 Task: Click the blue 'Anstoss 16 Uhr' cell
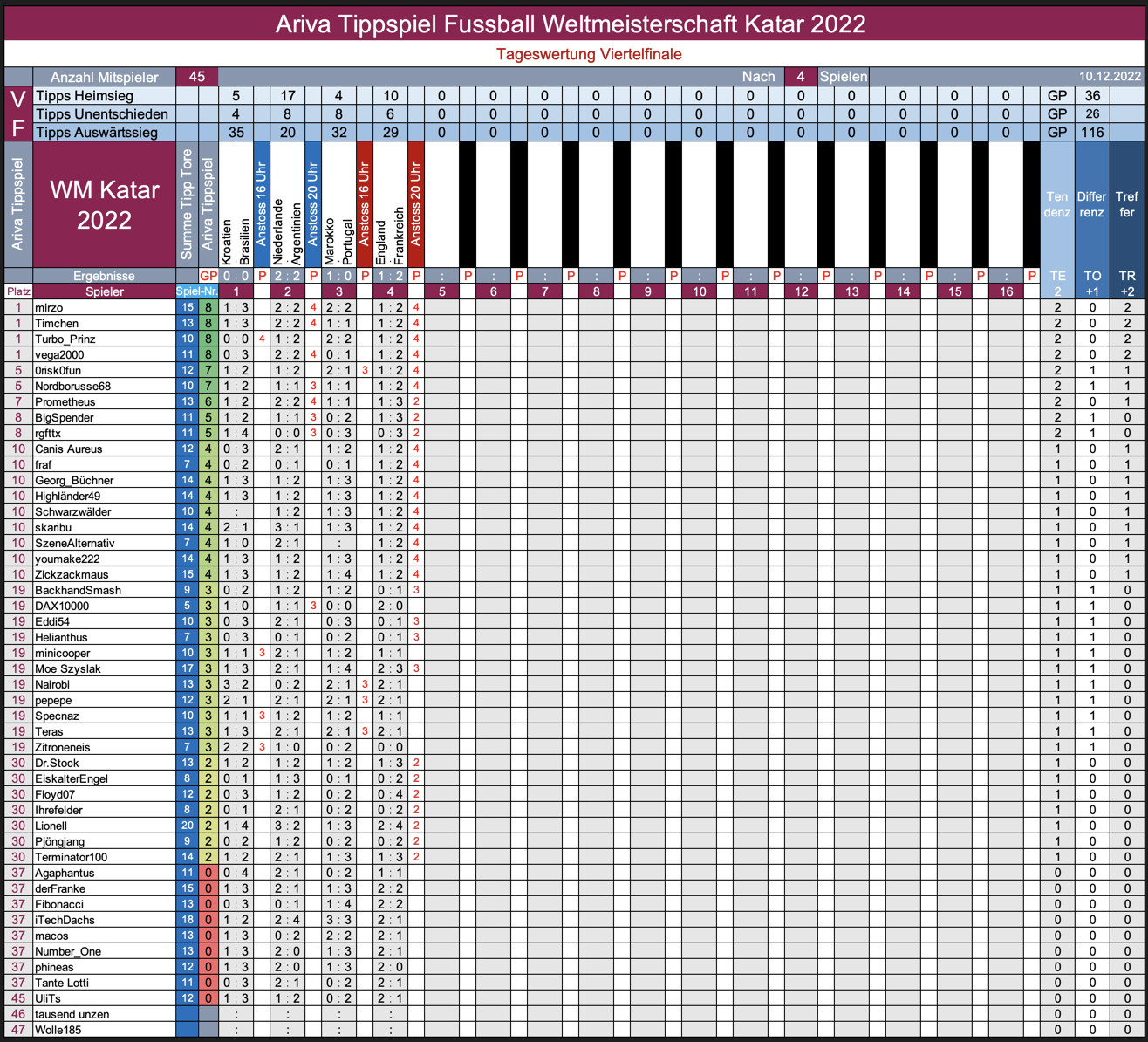point(262,205)
